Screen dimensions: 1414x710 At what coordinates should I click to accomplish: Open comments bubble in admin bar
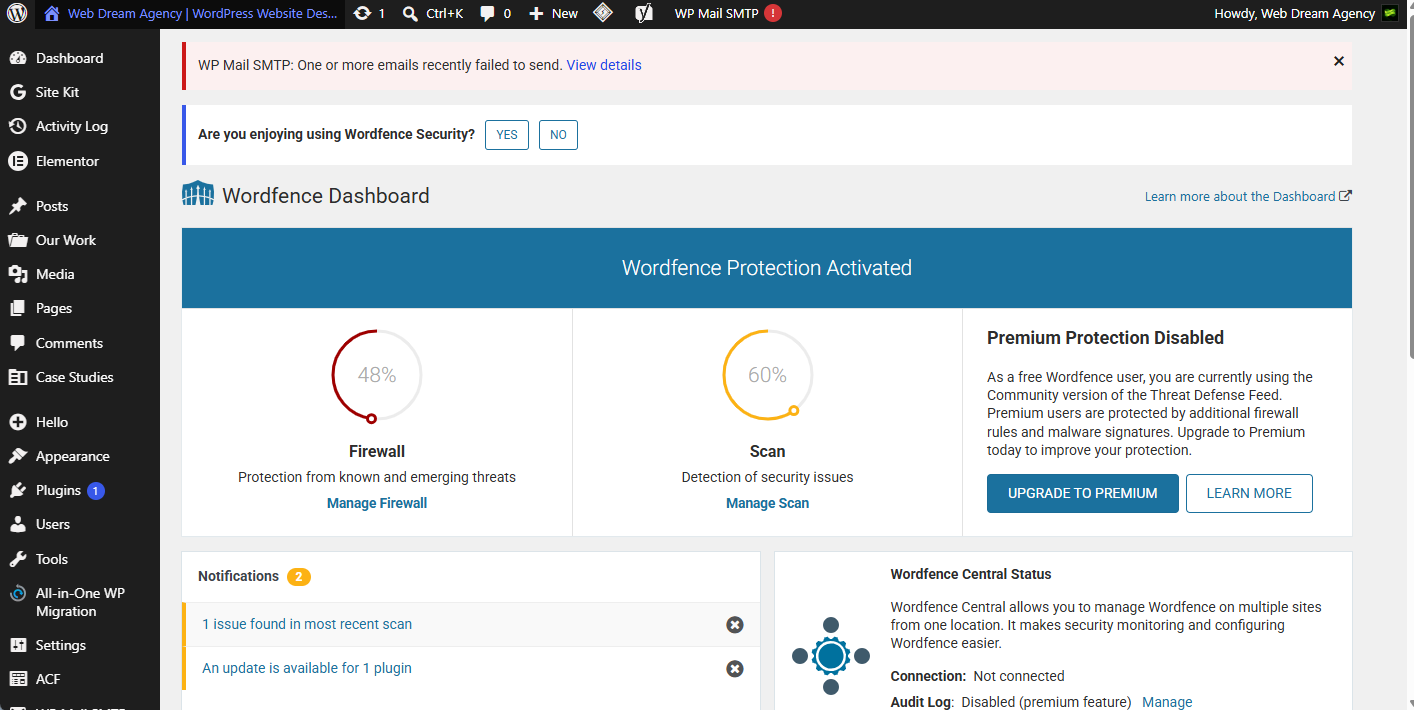[x=495, y=14]
